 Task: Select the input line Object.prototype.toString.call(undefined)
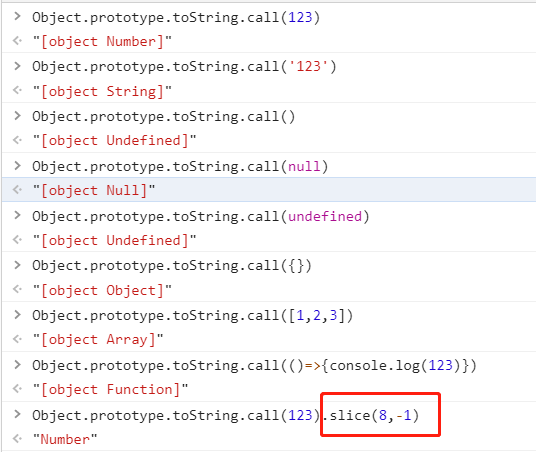pyautogui.click(x=201, y=216)
